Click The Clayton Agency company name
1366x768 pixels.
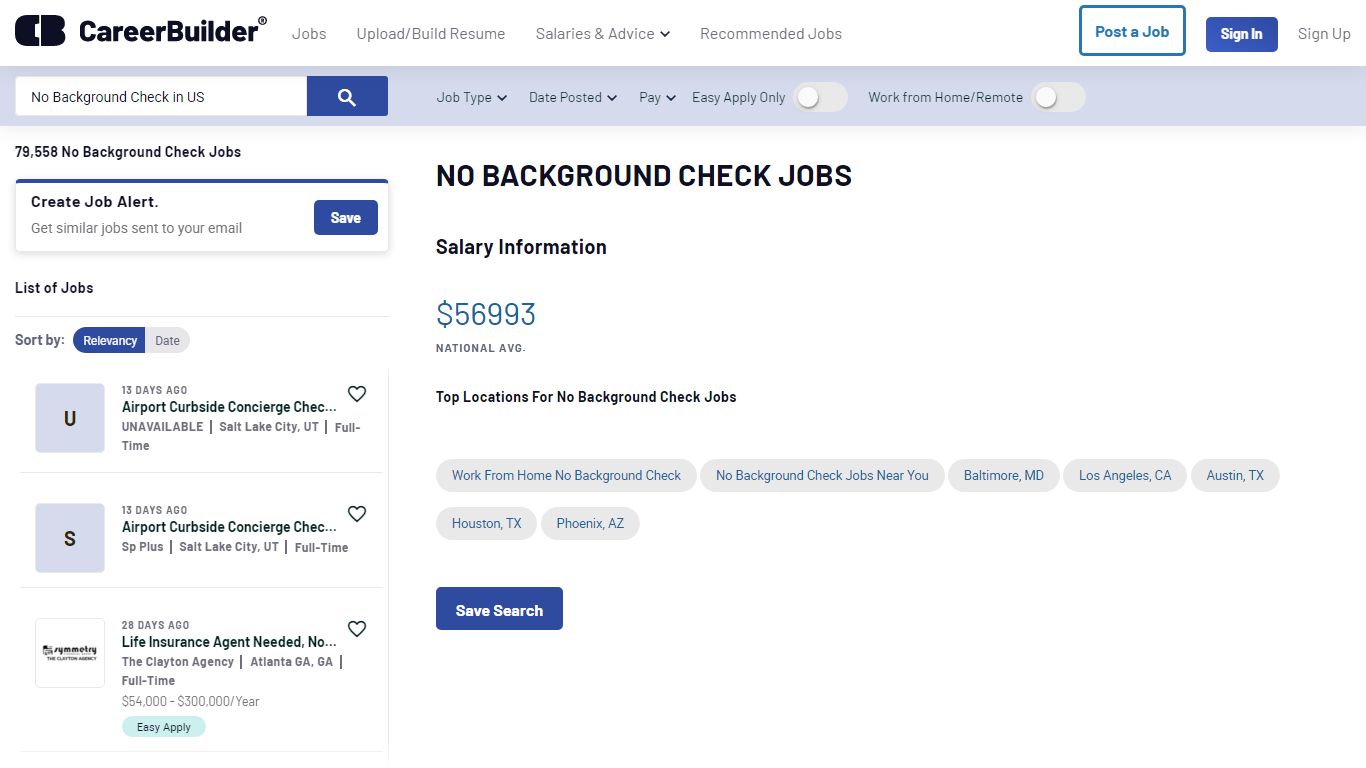(178, 662)
